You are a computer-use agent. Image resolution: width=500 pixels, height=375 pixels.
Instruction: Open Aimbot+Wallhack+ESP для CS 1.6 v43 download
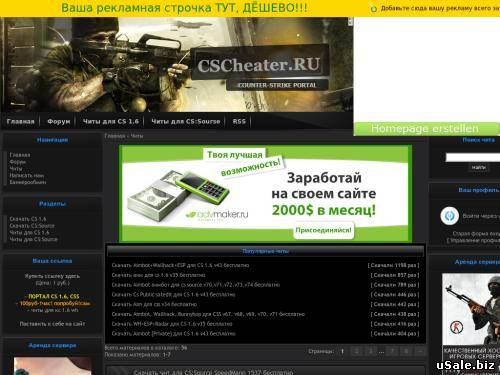tap(180, 265)
